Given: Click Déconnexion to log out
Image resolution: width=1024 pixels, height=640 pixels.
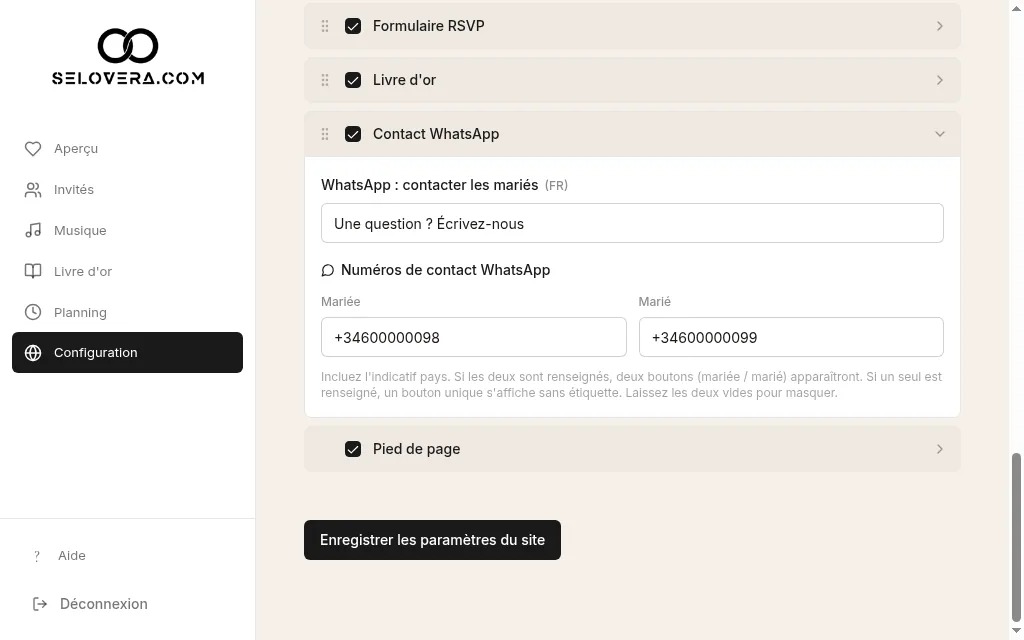Looking at the screenshot, I should coord(104,604).
